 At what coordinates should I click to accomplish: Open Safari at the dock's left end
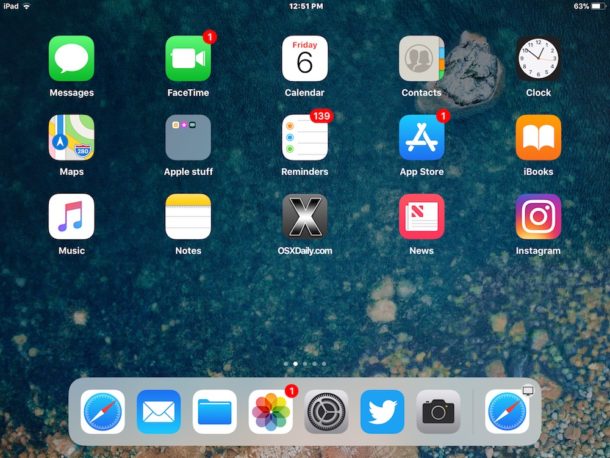pyautogui.click(x=103, y=412)
